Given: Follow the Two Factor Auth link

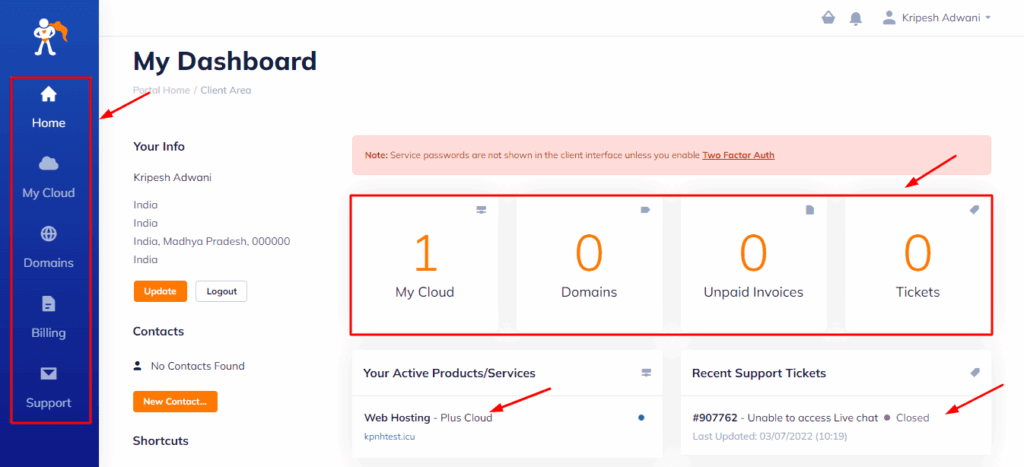Looking at the screenshot, I should pos(738,155).
